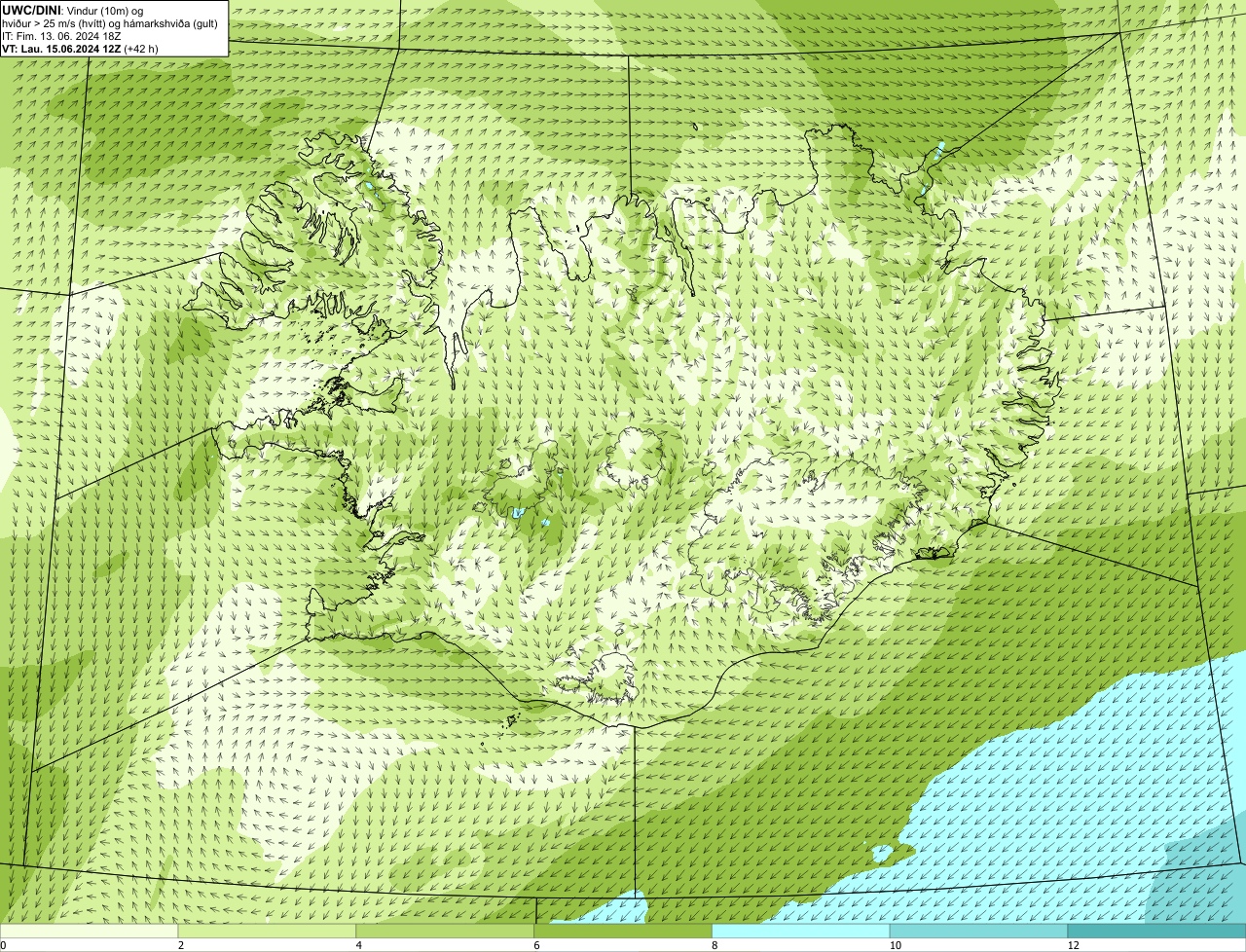Click the "12" label on the color scale
Screen dimensions: 1246x952
coord(1073,945)
